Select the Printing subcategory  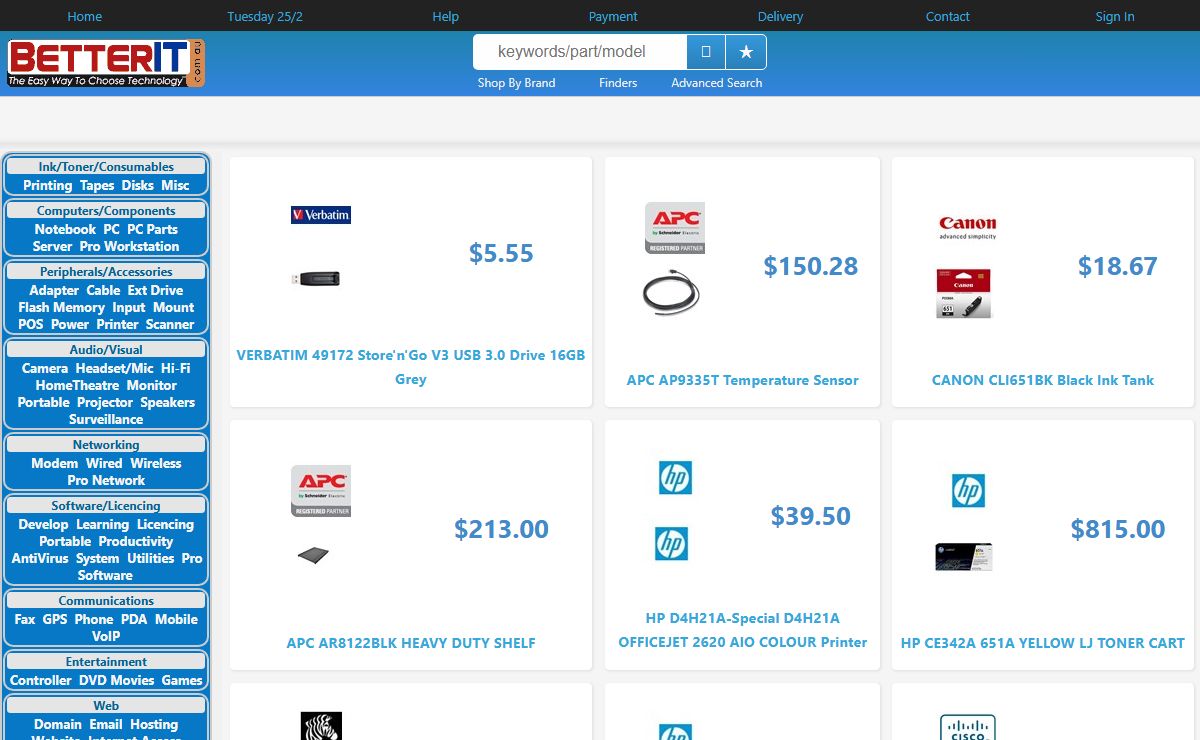(x=48, y=186)
